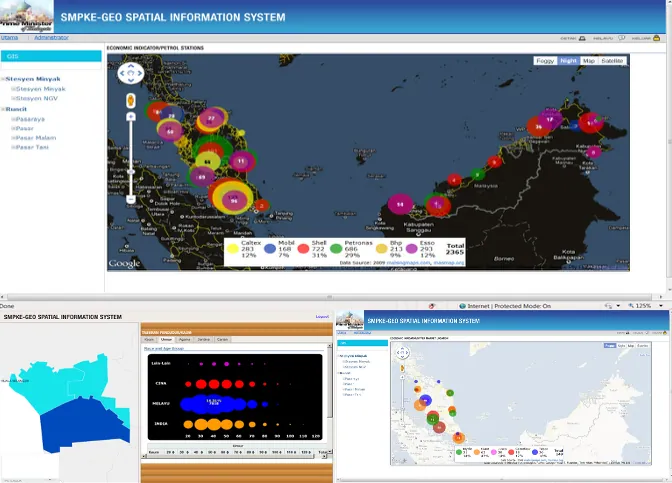Select the magenta cluster marker labeled 14
The height and width of the screenshot is (483, 672).
[x=400, y=204]
